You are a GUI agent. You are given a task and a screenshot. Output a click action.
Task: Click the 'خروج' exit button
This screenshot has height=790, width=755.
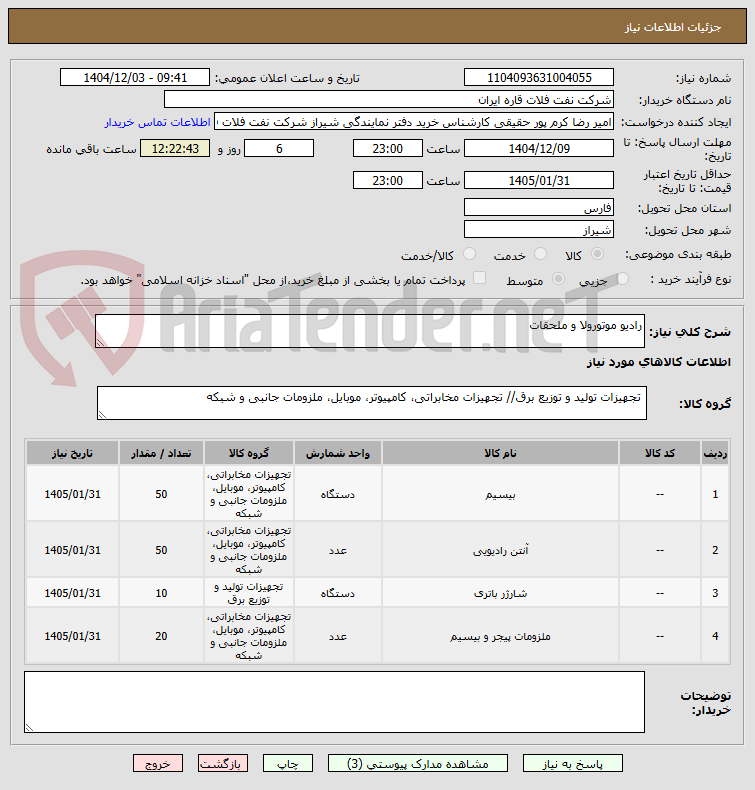pos(158,763)
